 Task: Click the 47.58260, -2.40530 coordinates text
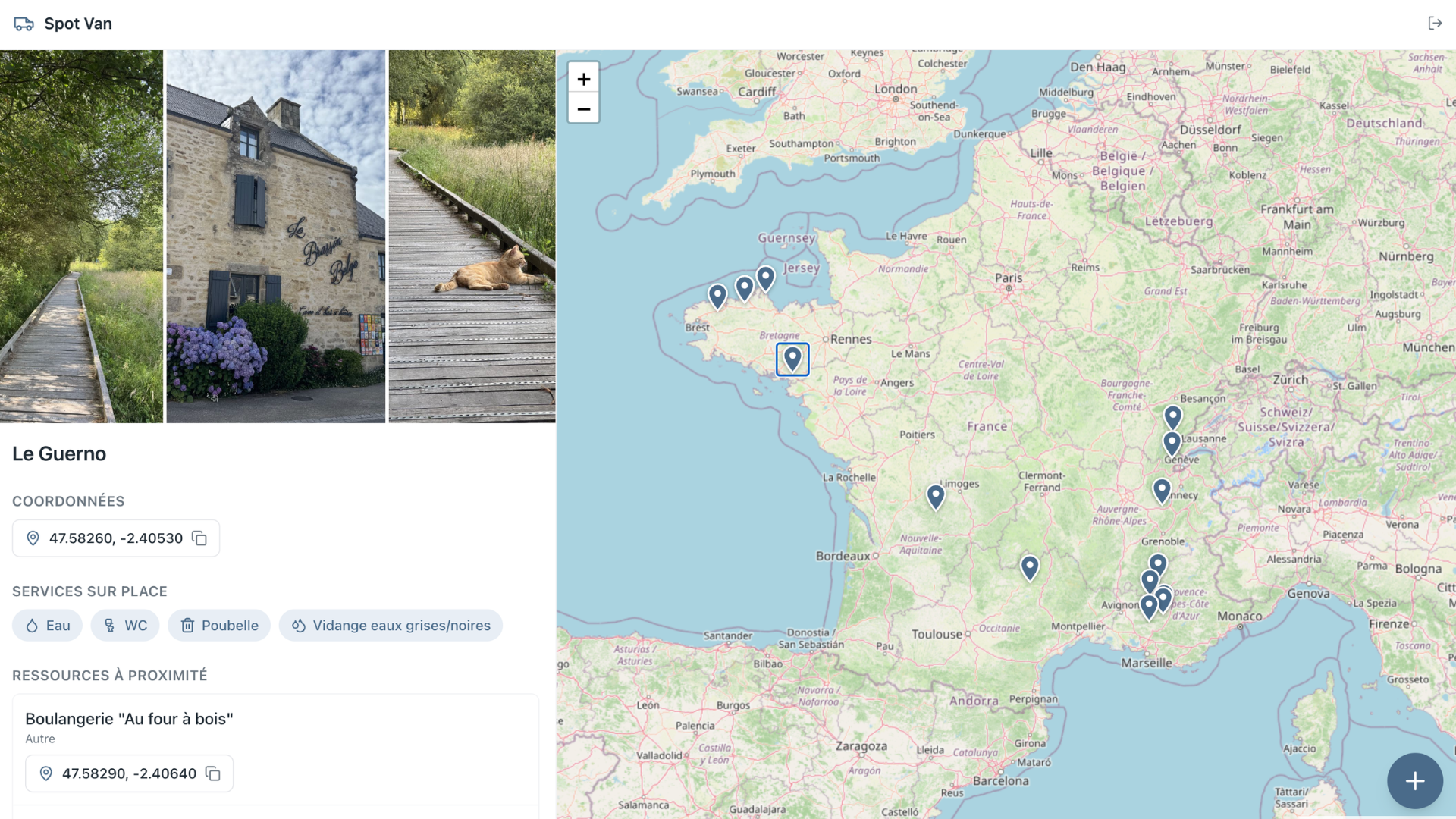click(116, 538)
